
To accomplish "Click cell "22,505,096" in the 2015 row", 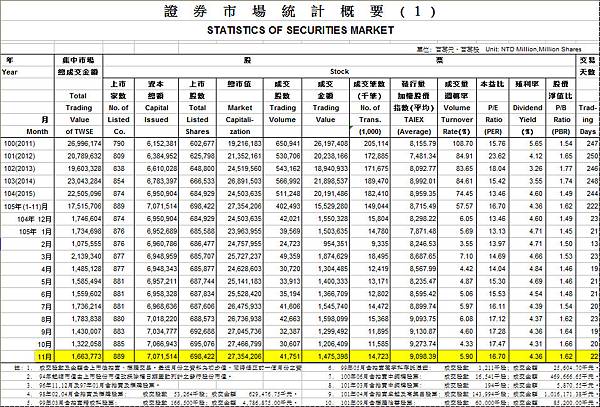I will [x=84, y=194].
